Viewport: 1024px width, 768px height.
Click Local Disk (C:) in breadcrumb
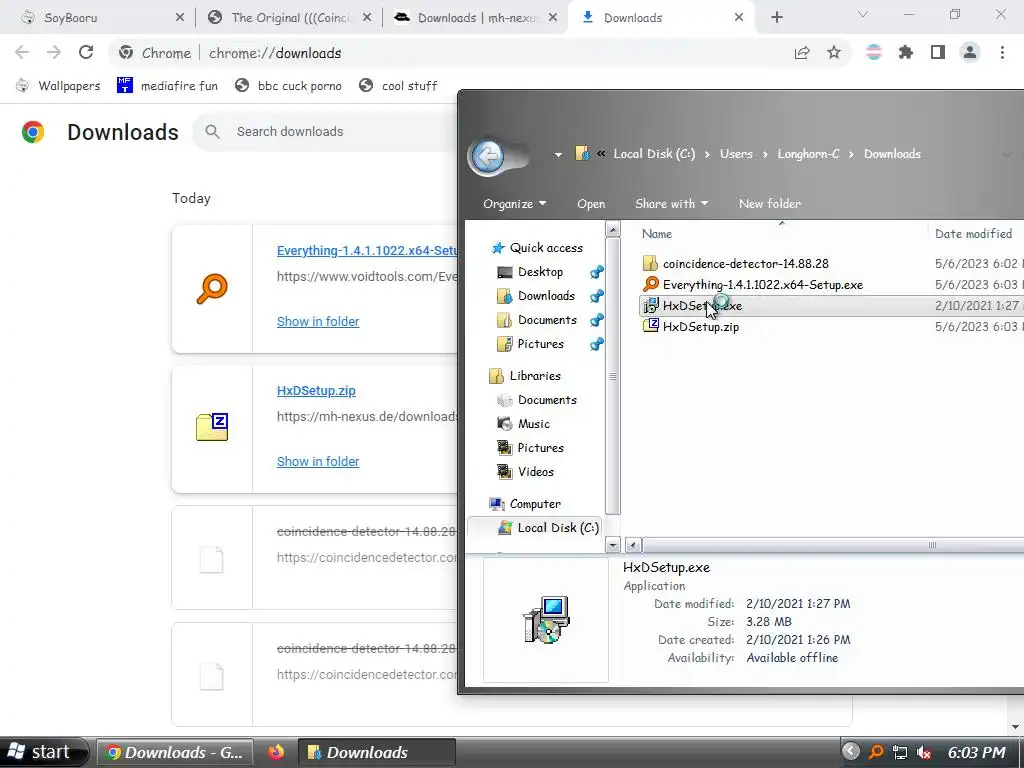(654, 154)
